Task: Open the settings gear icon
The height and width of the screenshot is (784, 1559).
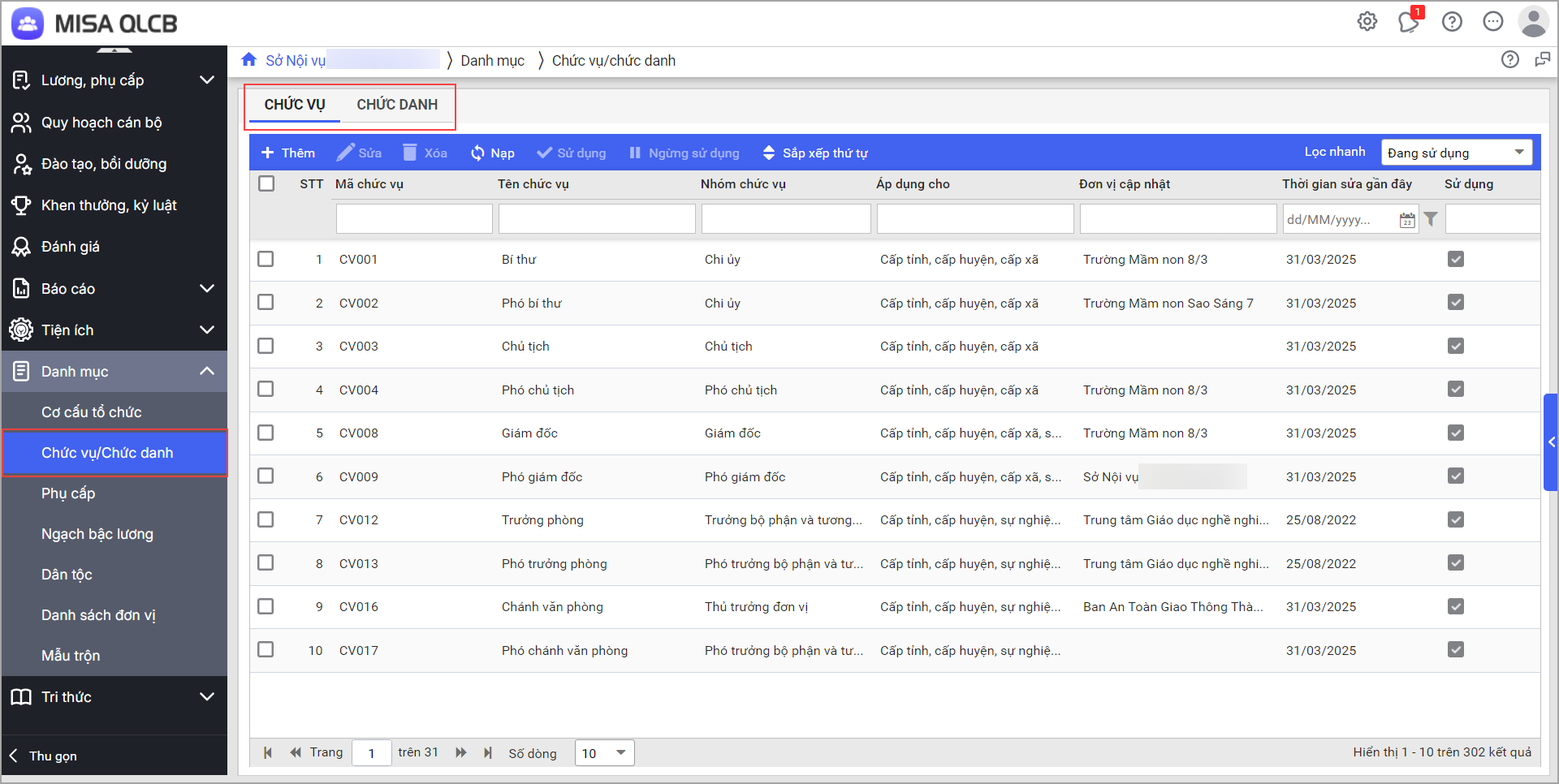Action: click(1367, 22)
